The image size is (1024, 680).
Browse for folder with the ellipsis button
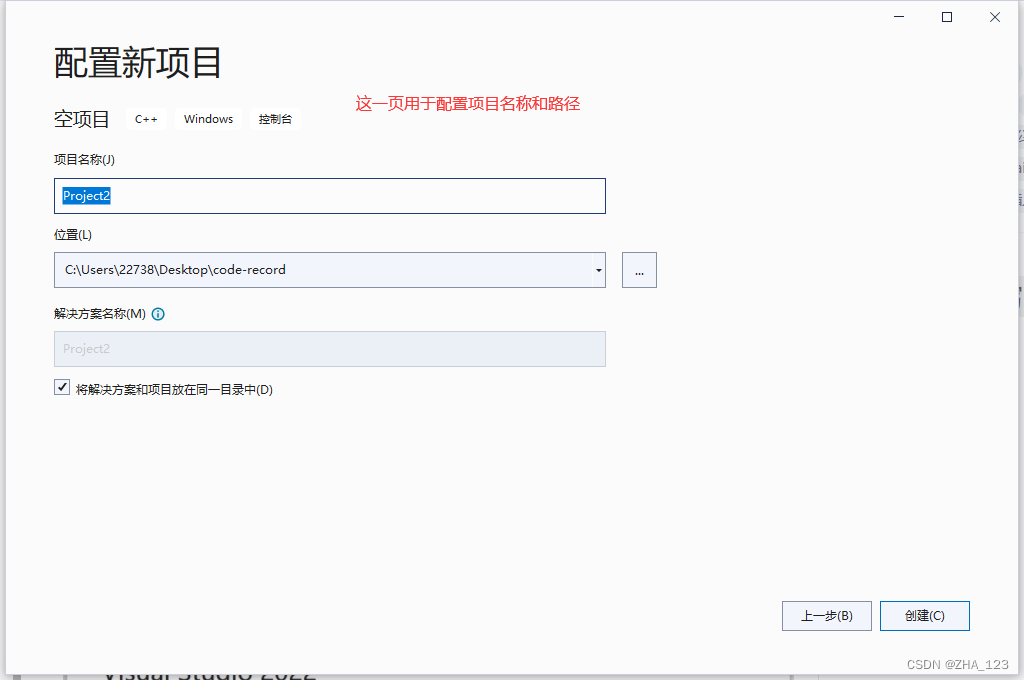[x=639, y=270]
